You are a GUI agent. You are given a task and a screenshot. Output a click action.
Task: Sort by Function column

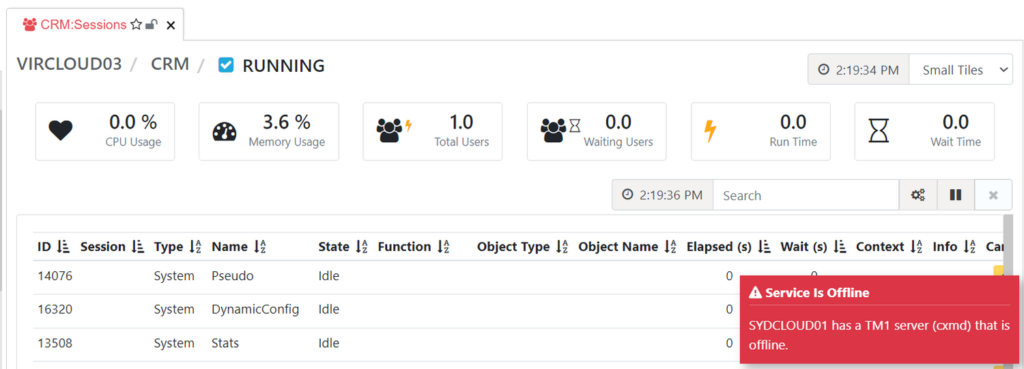[414, 247]
